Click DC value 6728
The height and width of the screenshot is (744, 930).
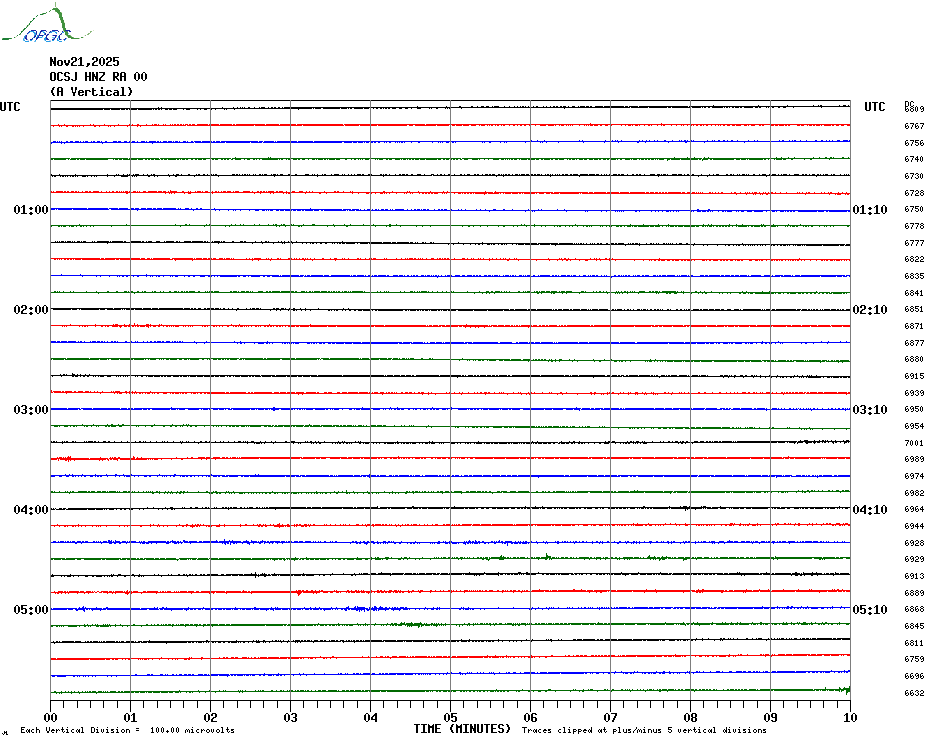tap(914, 193)
